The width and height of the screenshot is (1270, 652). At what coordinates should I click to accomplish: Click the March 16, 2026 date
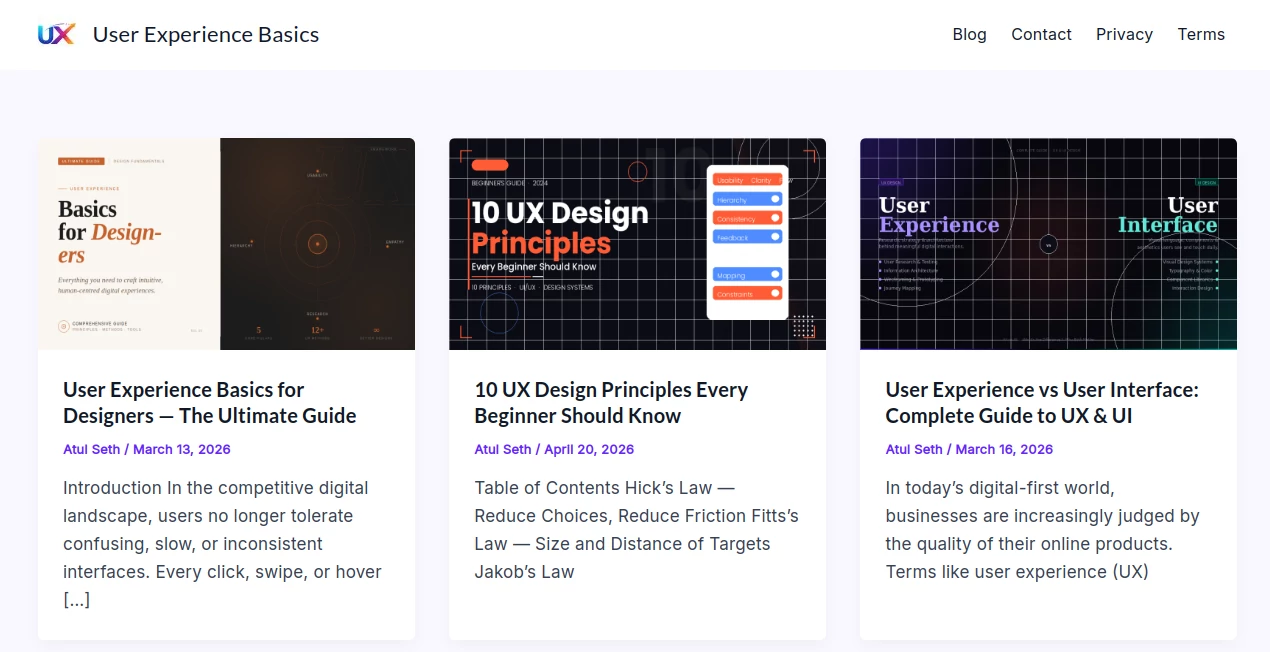click(1004, 449)
